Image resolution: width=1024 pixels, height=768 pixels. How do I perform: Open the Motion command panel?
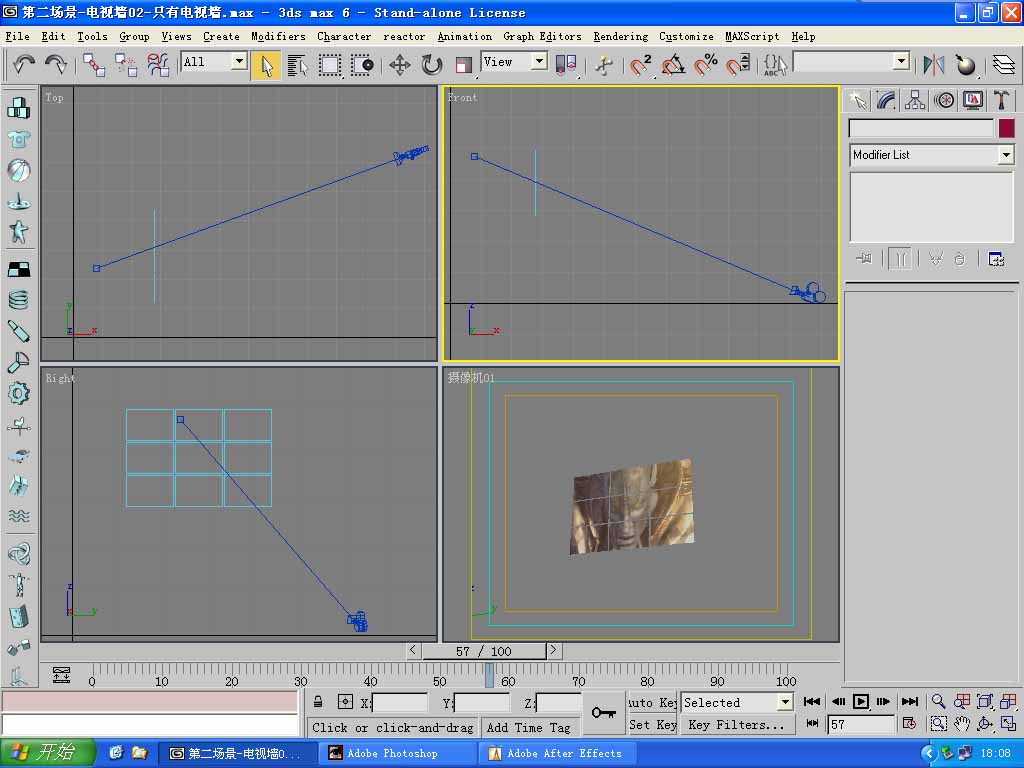[944, 101]
